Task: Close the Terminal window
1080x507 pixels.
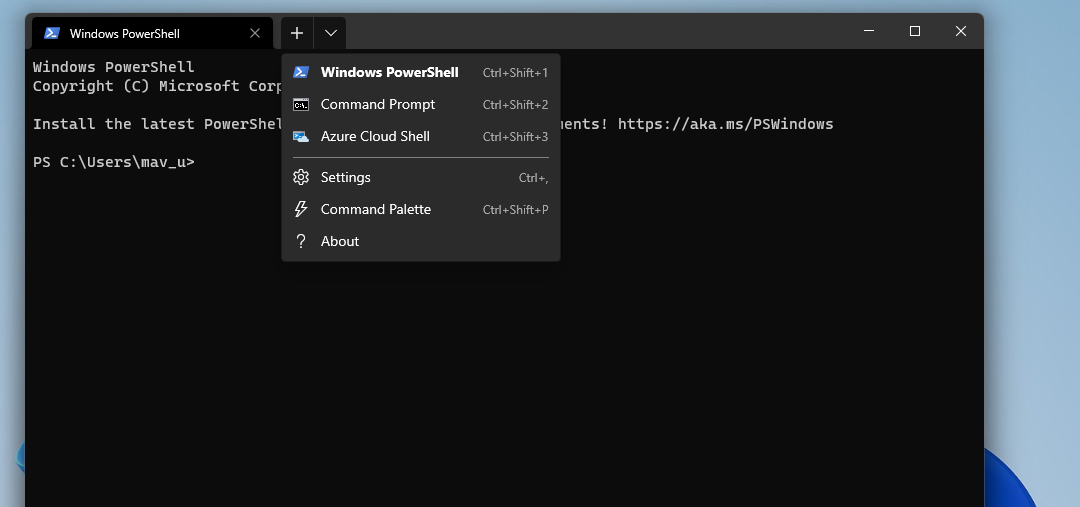Action: tap(960, 32)
